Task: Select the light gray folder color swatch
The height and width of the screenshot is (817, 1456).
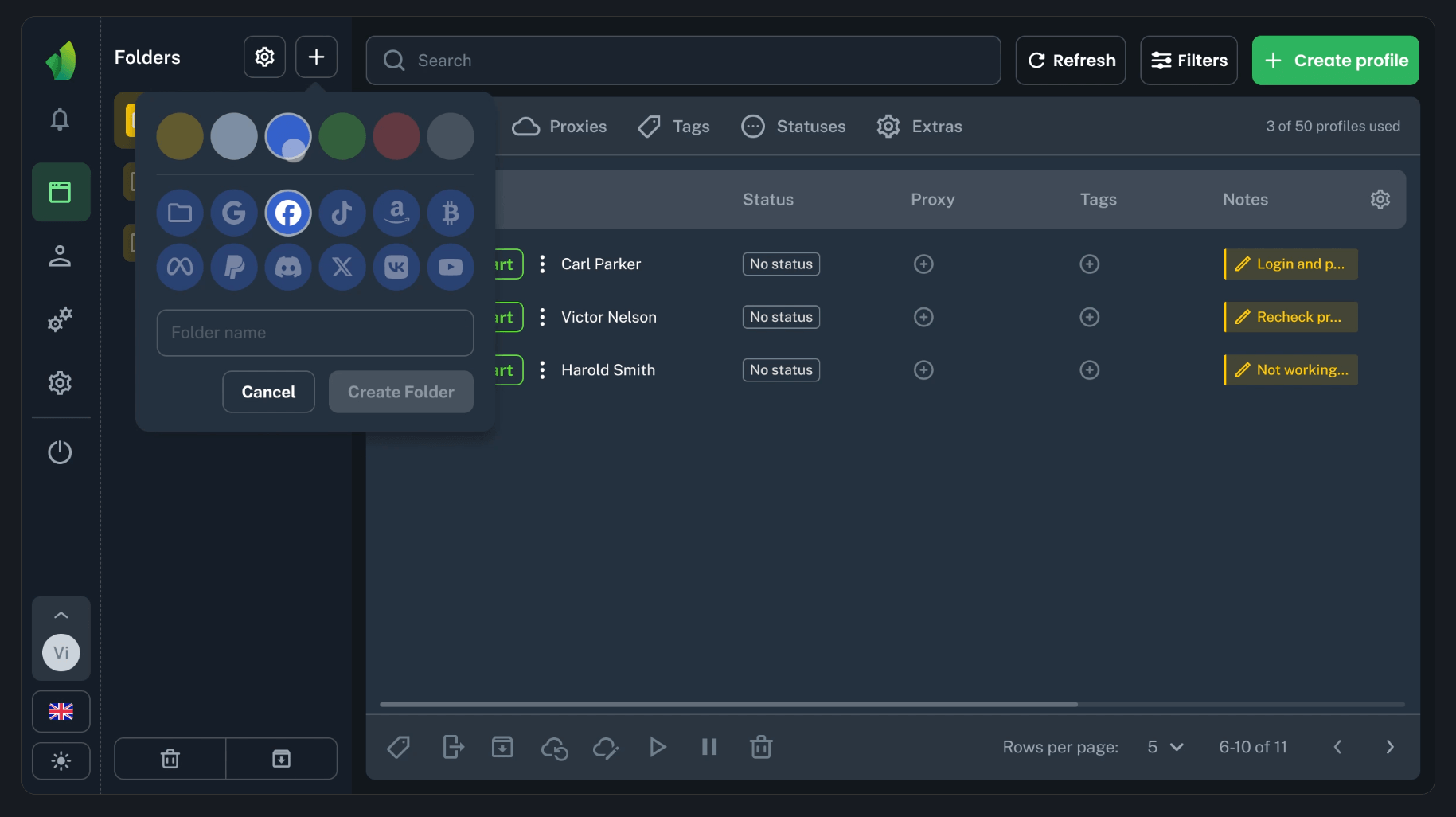Action: pos(234,136)
